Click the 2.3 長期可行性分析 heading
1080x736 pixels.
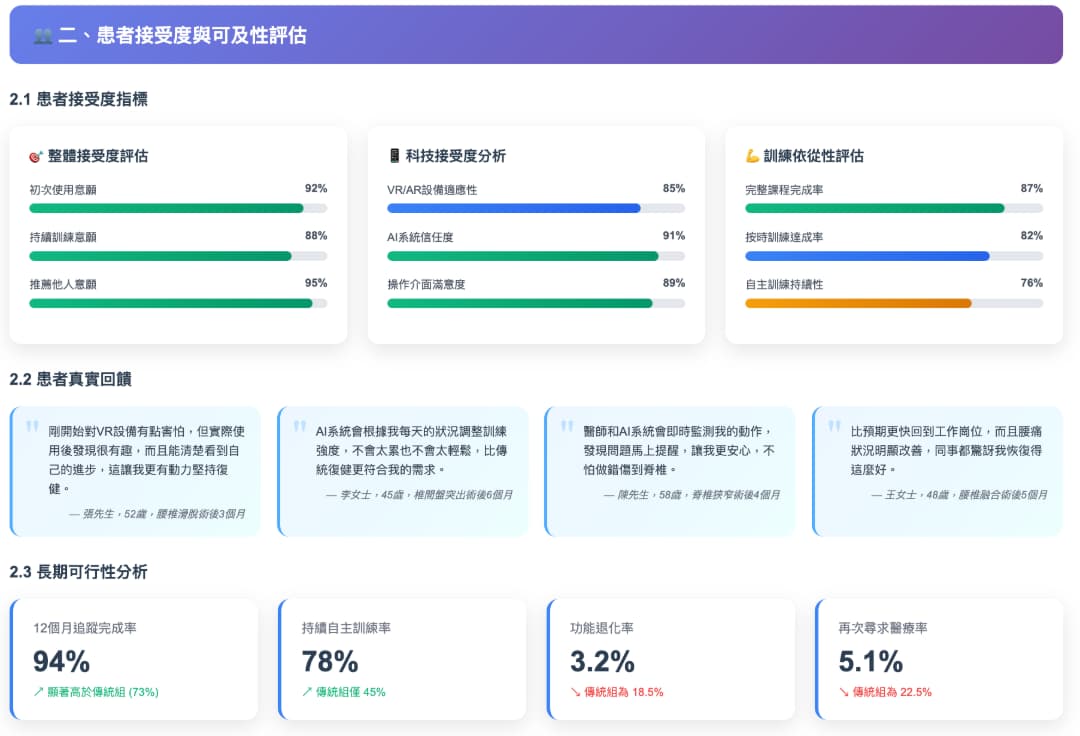[79, 572]
